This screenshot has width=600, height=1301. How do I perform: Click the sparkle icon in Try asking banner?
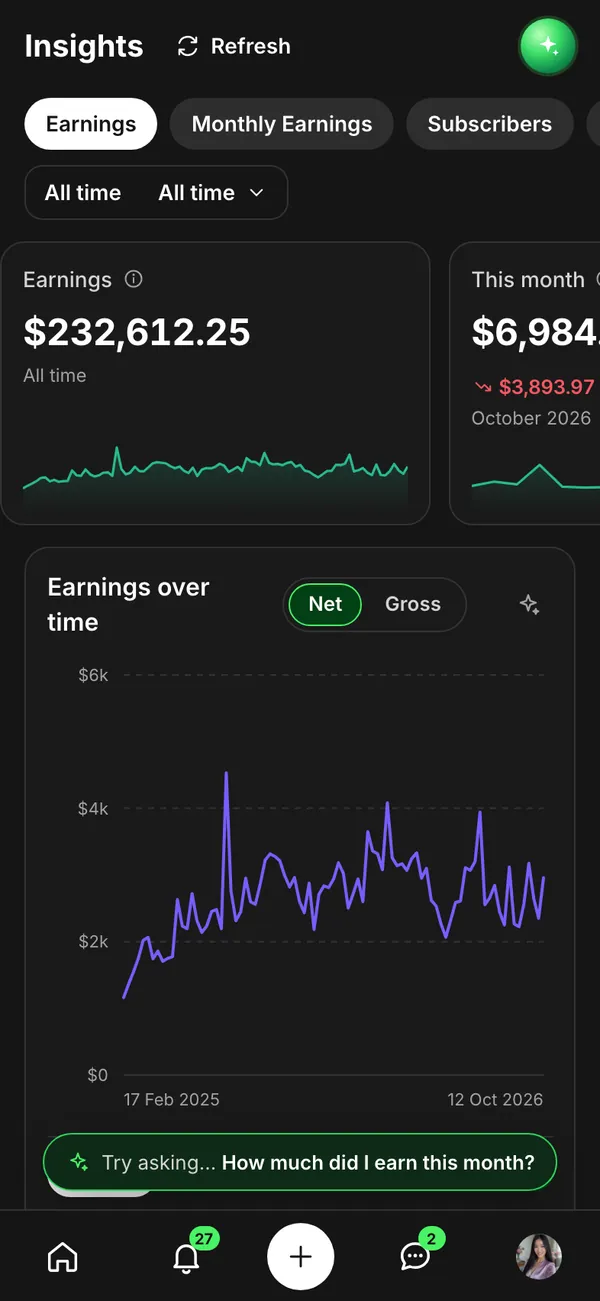(79, 1162)
